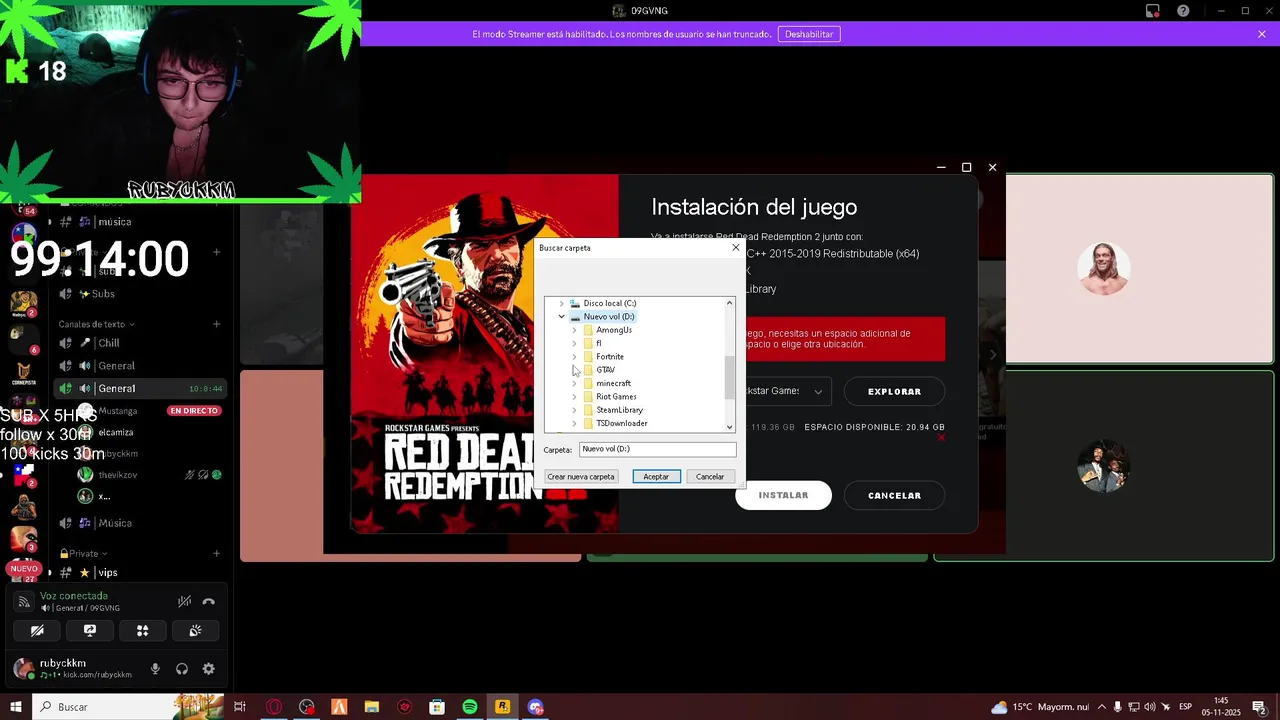Click the Carpeta text field

658,450
